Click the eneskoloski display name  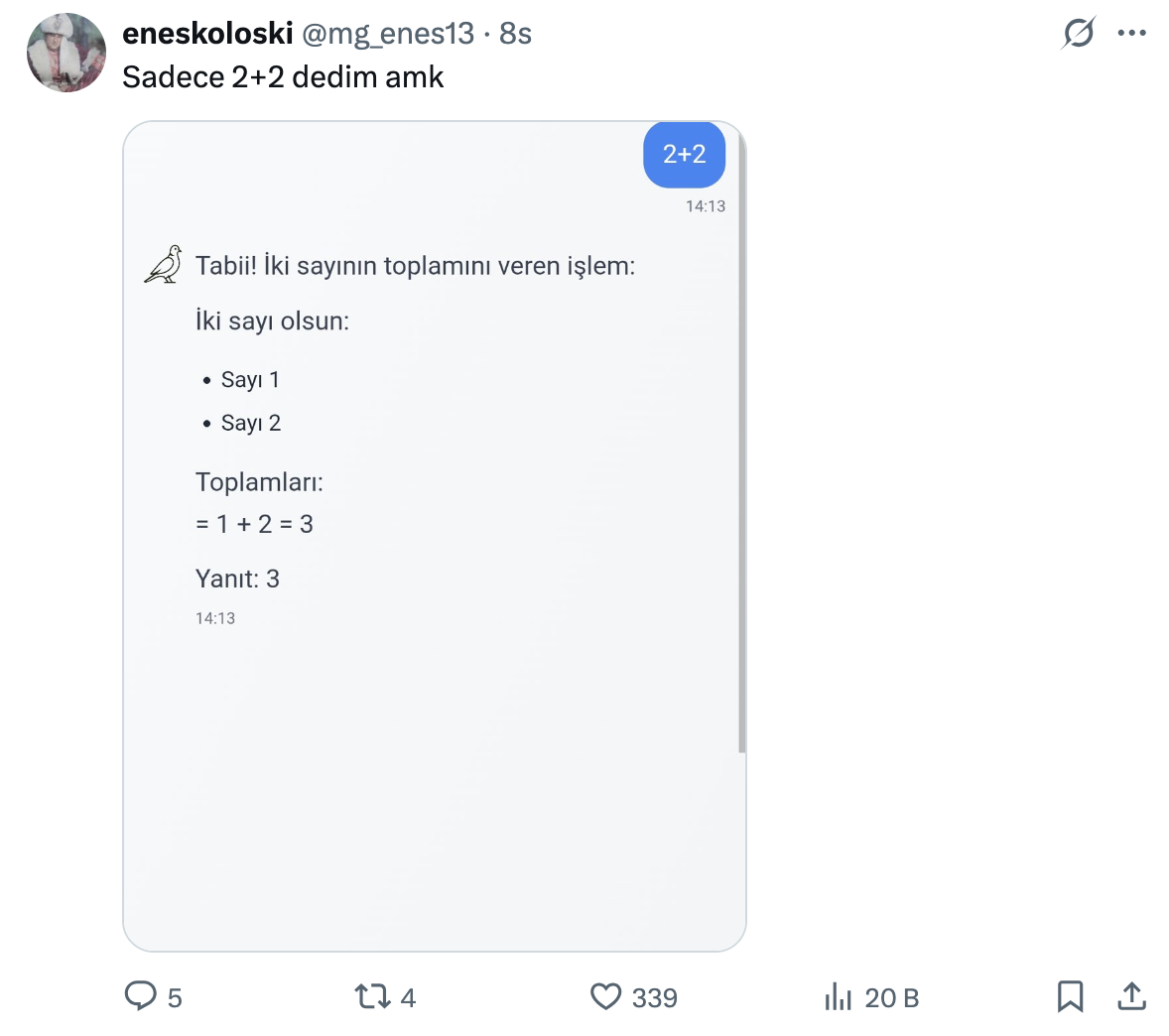pyautogui.click(x=207, y=33)
